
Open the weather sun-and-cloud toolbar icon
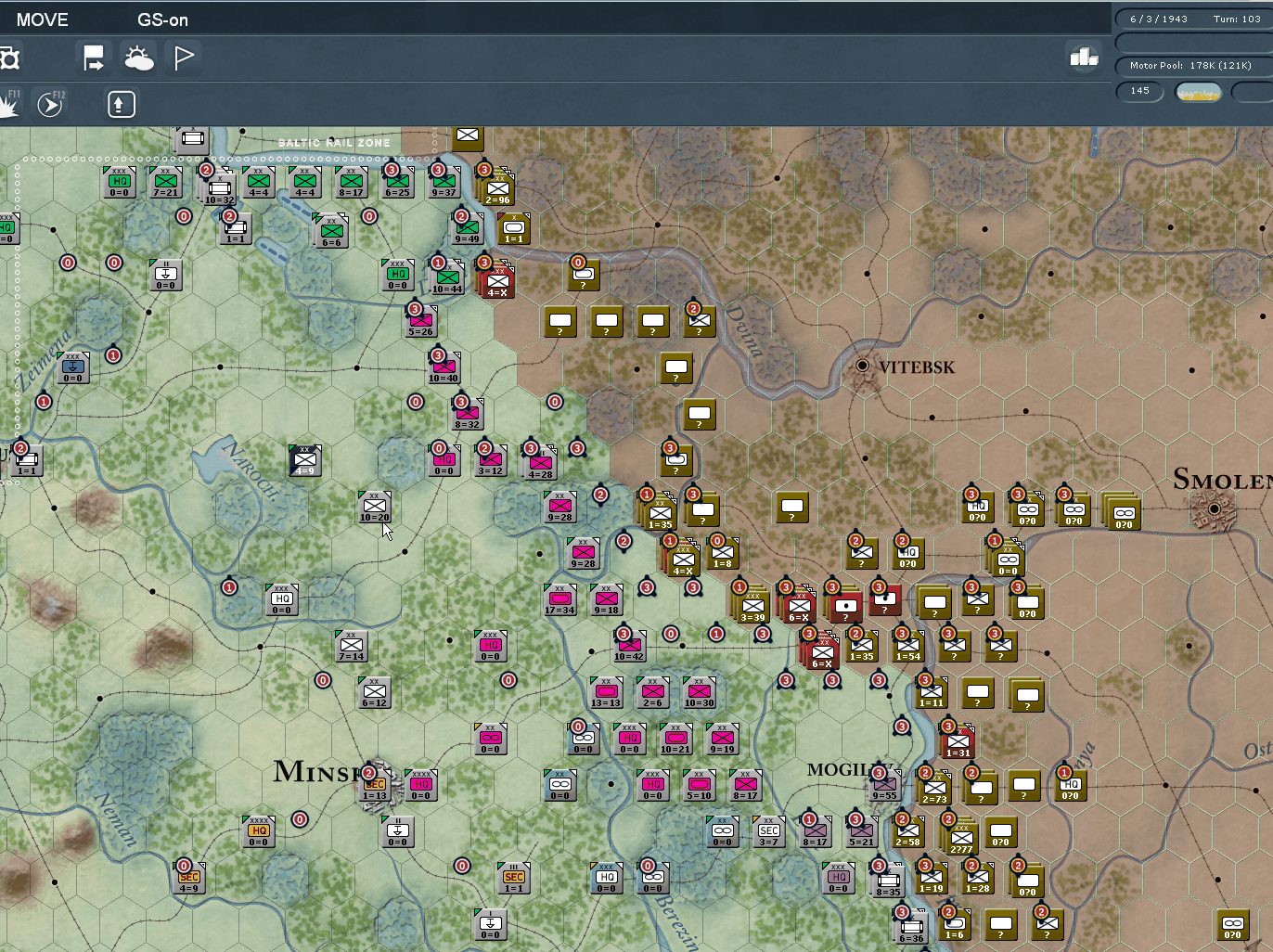139,58
